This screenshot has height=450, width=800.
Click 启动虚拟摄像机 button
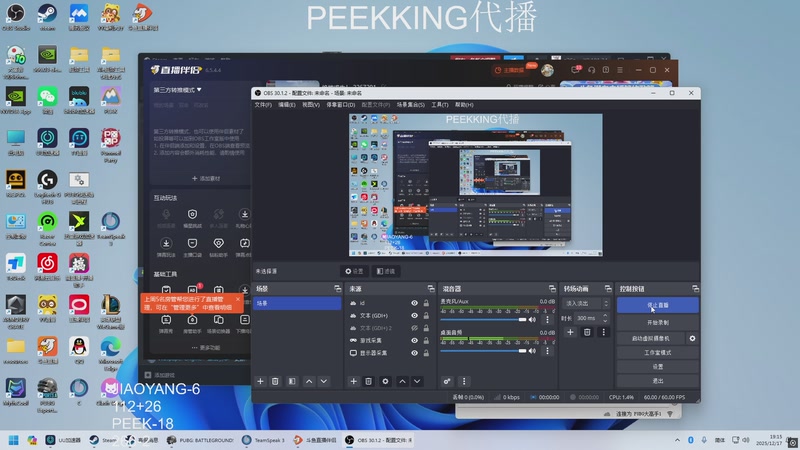(651, 338)
